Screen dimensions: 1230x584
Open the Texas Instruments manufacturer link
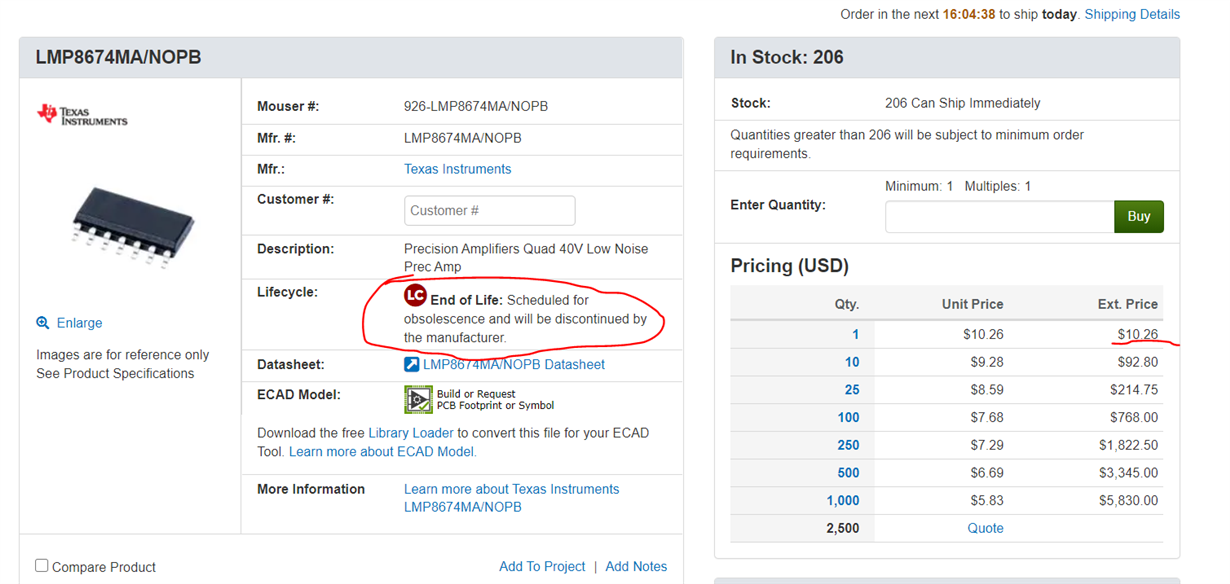pyautogui.click(x=457, y=169)
